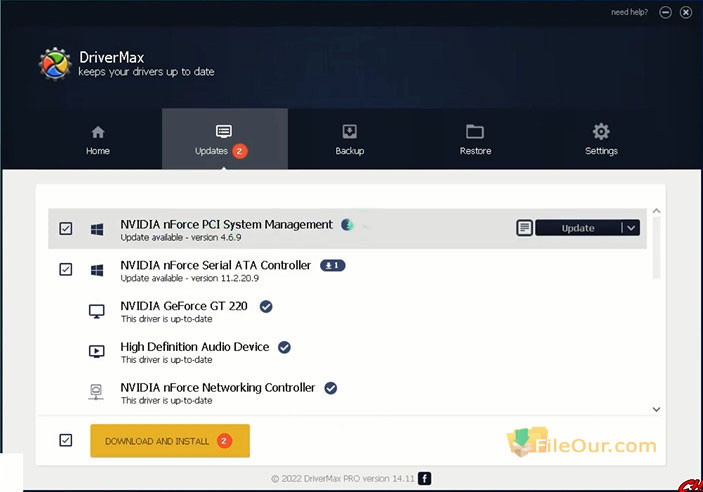703x492 pixels.
Task: Expand the Update button dropdown arrow
Action: [631, 228]
